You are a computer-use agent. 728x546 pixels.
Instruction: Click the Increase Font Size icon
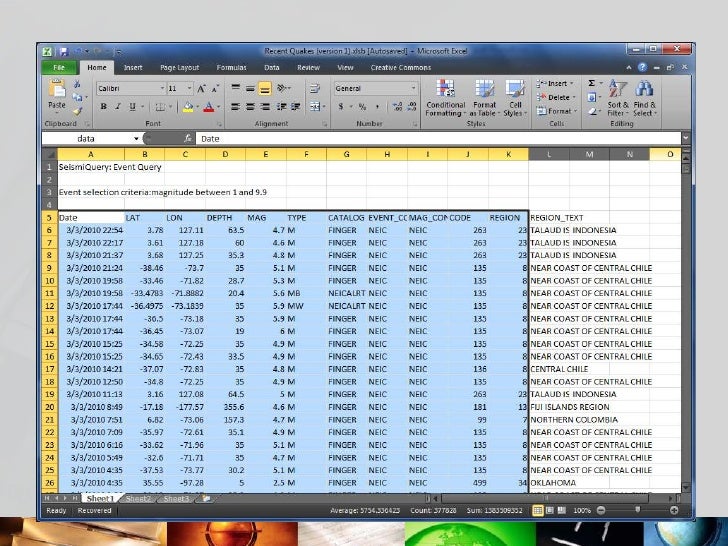(201, 88)
